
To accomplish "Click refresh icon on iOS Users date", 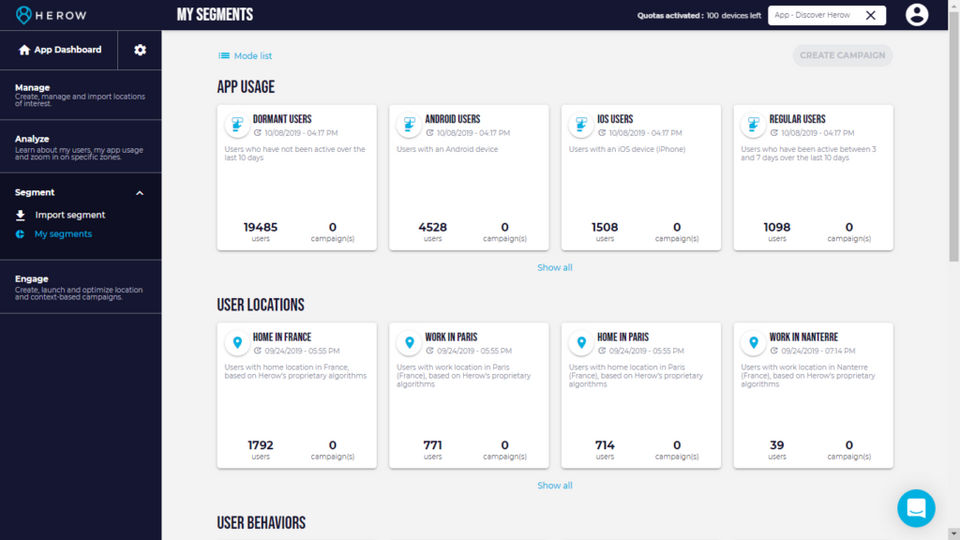I will click(x=601, y=133).
